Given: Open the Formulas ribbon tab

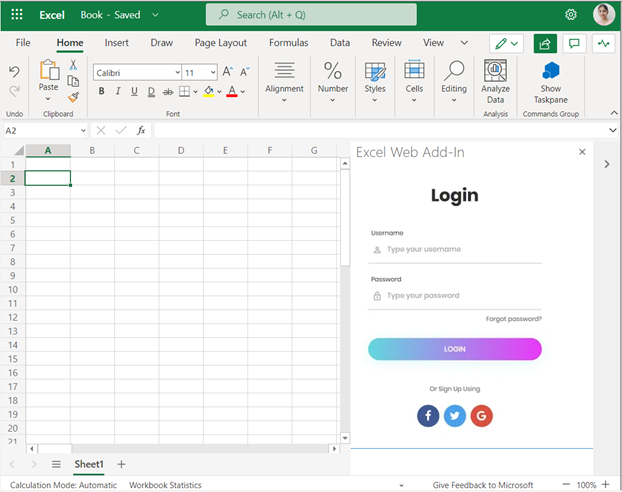Looking at the screenshot, I should tap(288, 43).
